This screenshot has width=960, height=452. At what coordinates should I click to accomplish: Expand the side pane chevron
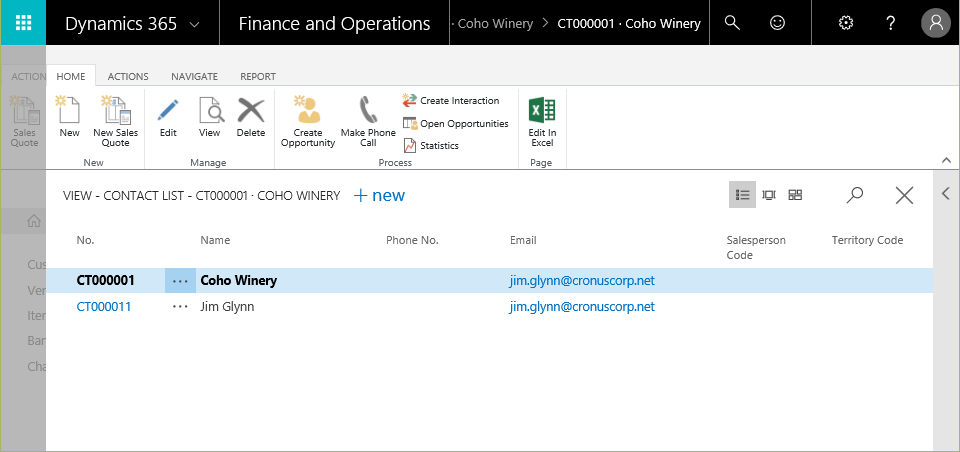pos(946,194)
